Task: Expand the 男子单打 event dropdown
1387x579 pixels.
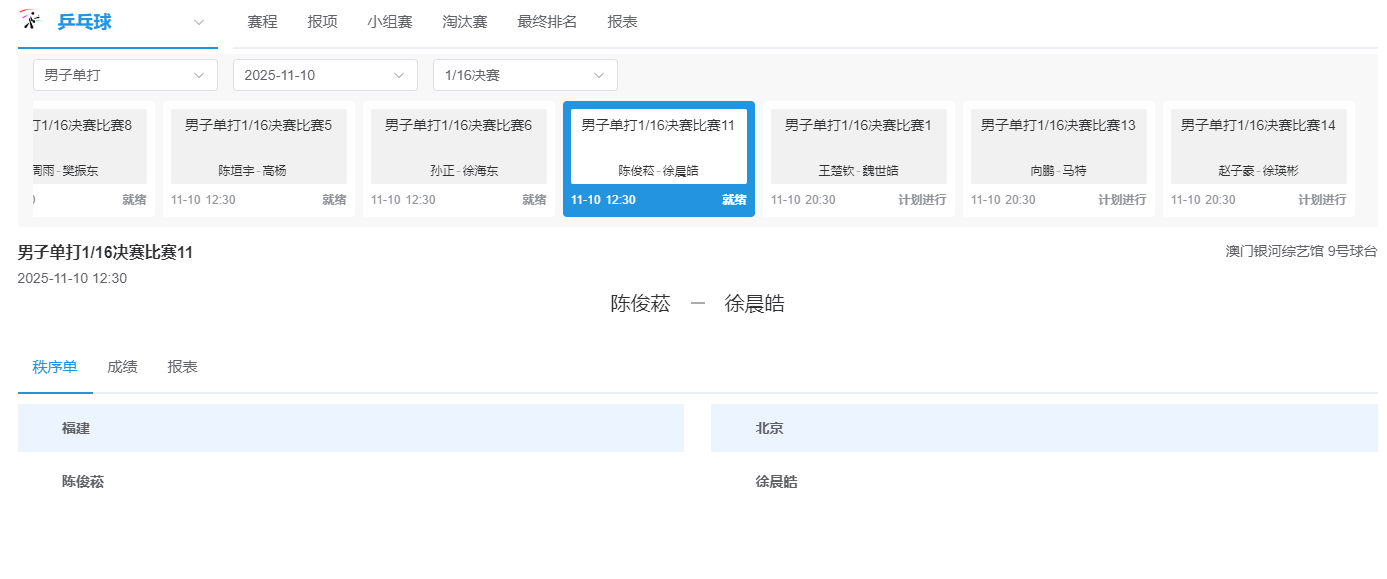Action: [124, 74]
